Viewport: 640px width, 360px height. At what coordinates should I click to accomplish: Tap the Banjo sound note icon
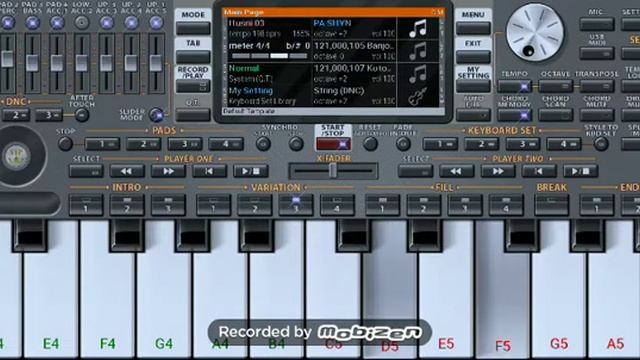[418, 51]
